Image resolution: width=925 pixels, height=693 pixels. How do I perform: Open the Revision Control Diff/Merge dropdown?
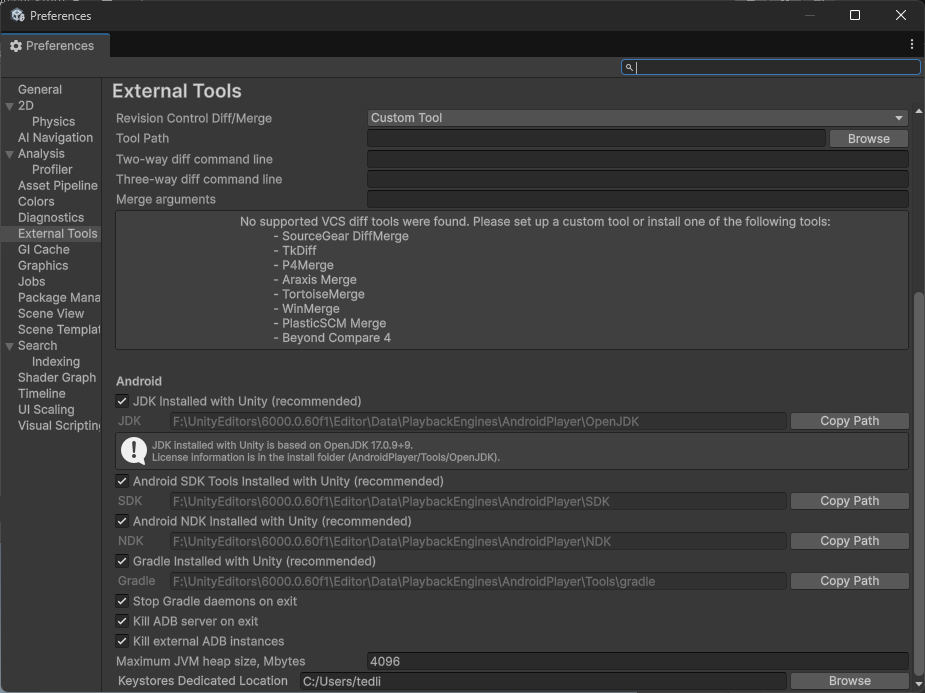(636, 117)
